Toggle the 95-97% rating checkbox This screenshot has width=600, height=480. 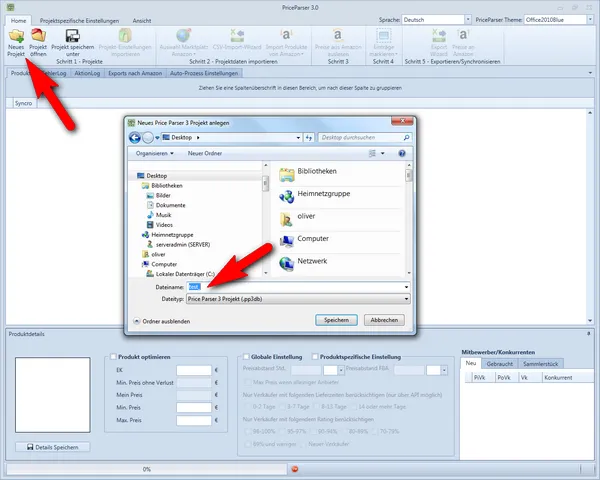(x=282, y=431)
